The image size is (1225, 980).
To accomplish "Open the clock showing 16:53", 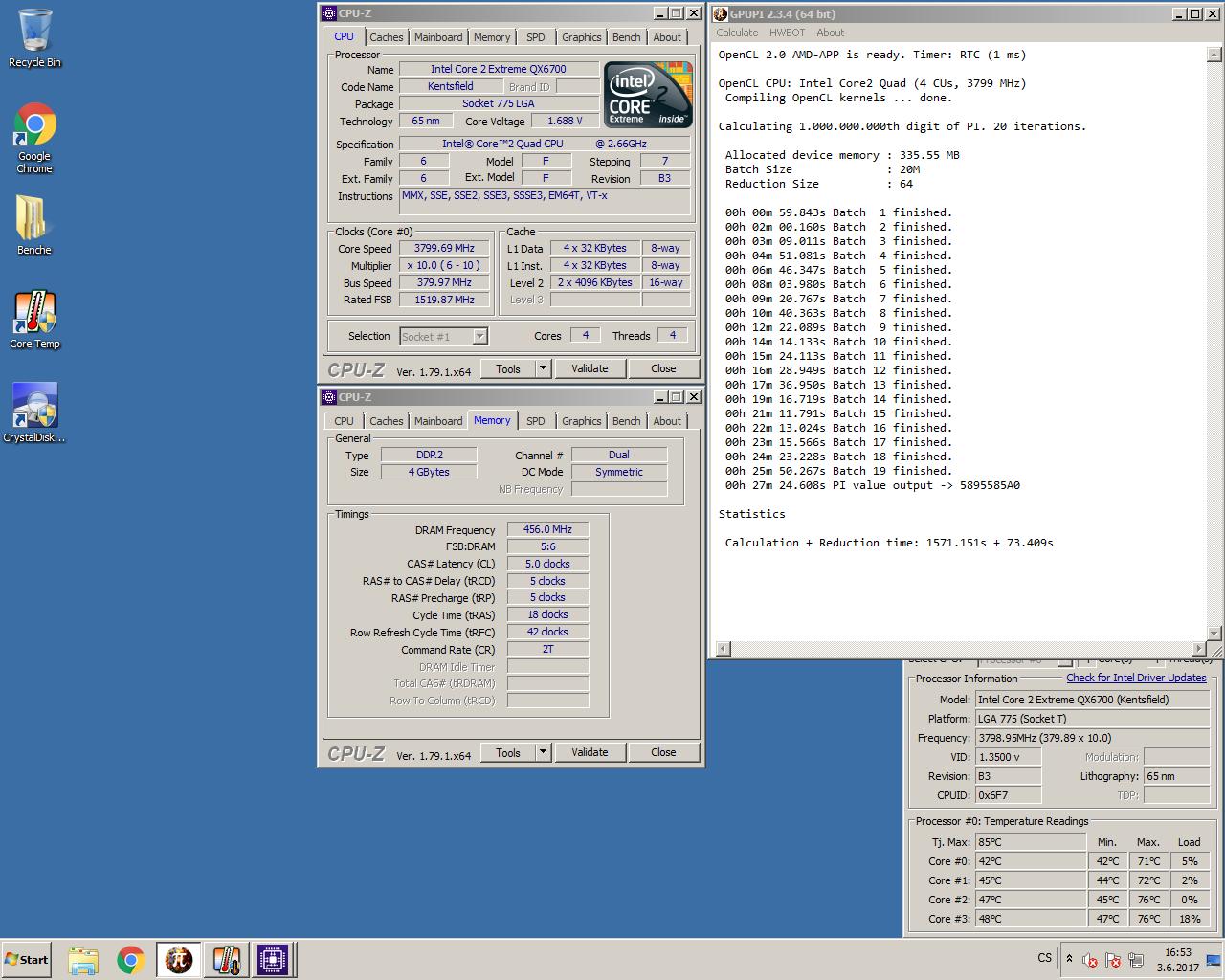I will coord(1178,959).
